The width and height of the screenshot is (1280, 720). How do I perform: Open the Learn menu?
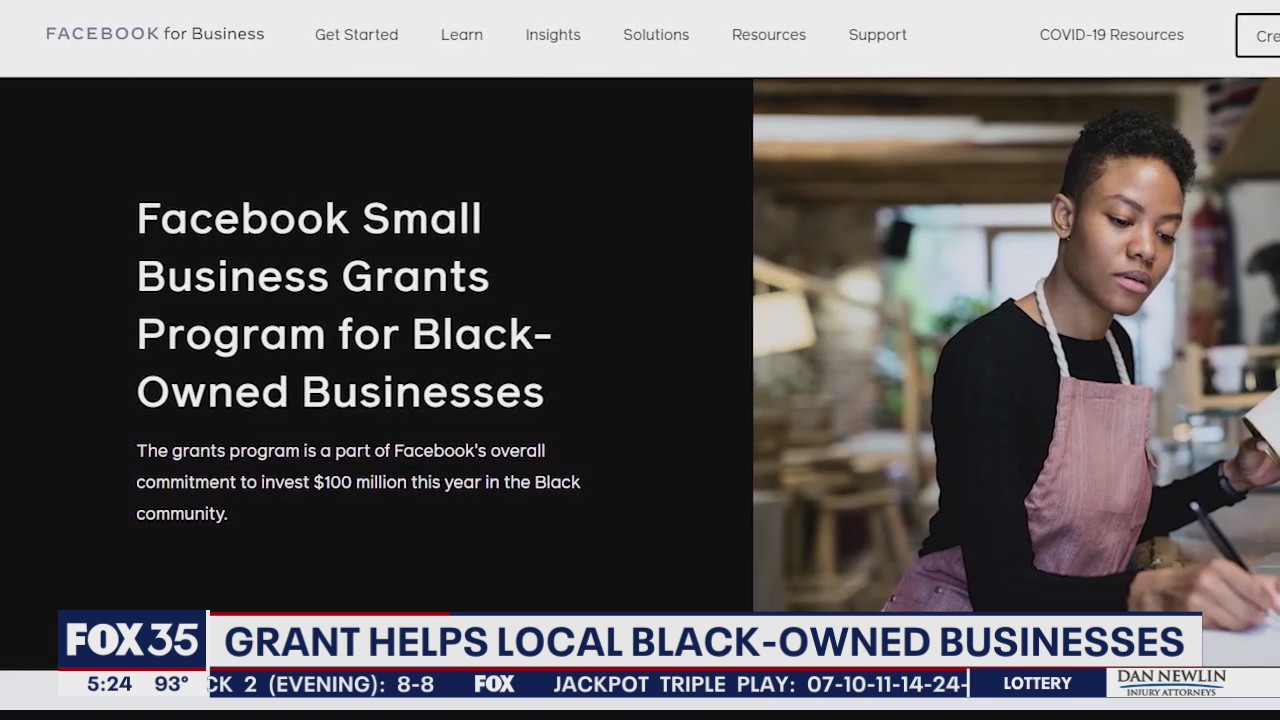pyautogui.click(x=462, y=34)
